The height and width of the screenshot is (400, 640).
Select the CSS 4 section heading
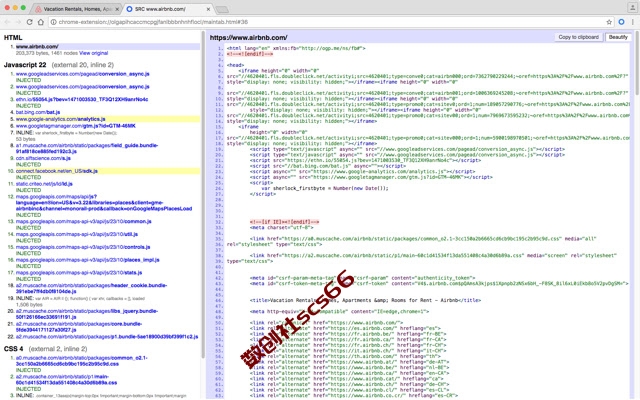(x=13, y=349)
